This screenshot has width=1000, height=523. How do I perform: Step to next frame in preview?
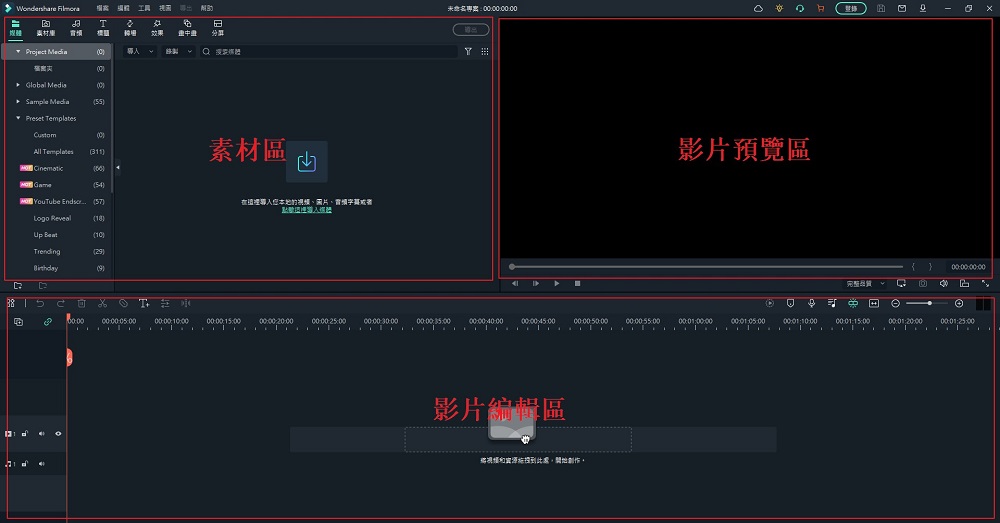click(536, 284)
